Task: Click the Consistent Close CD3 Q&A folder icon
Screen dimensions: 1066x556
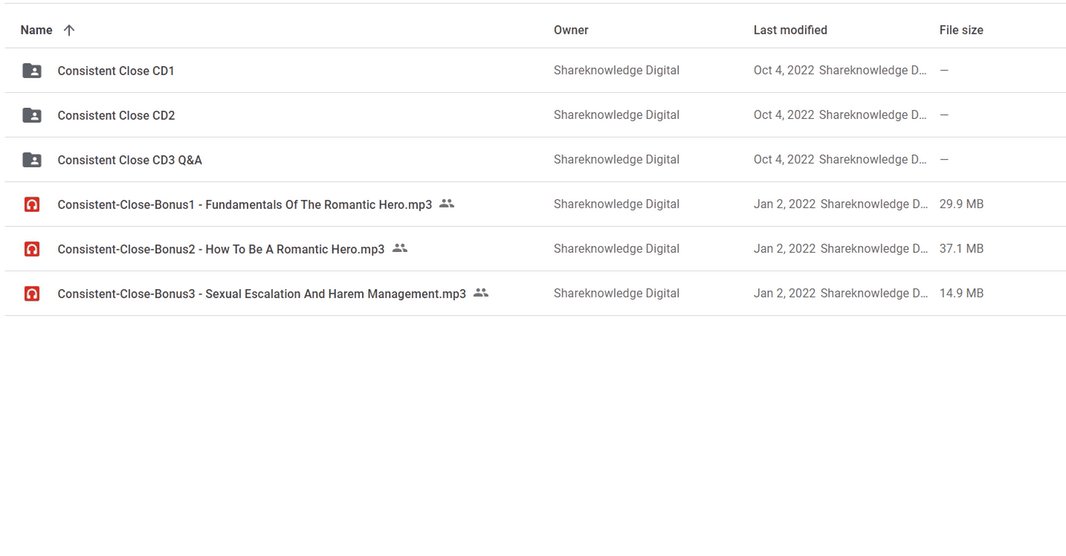Action: pos(32,160)
